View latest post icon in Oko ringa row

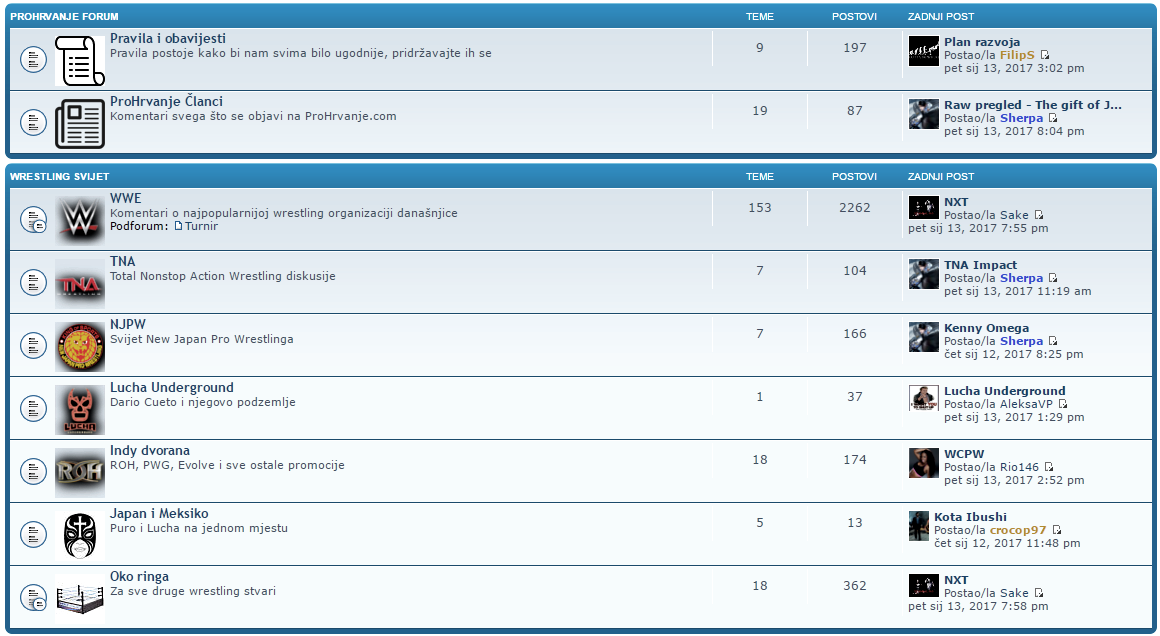[x=1039, y=593]
